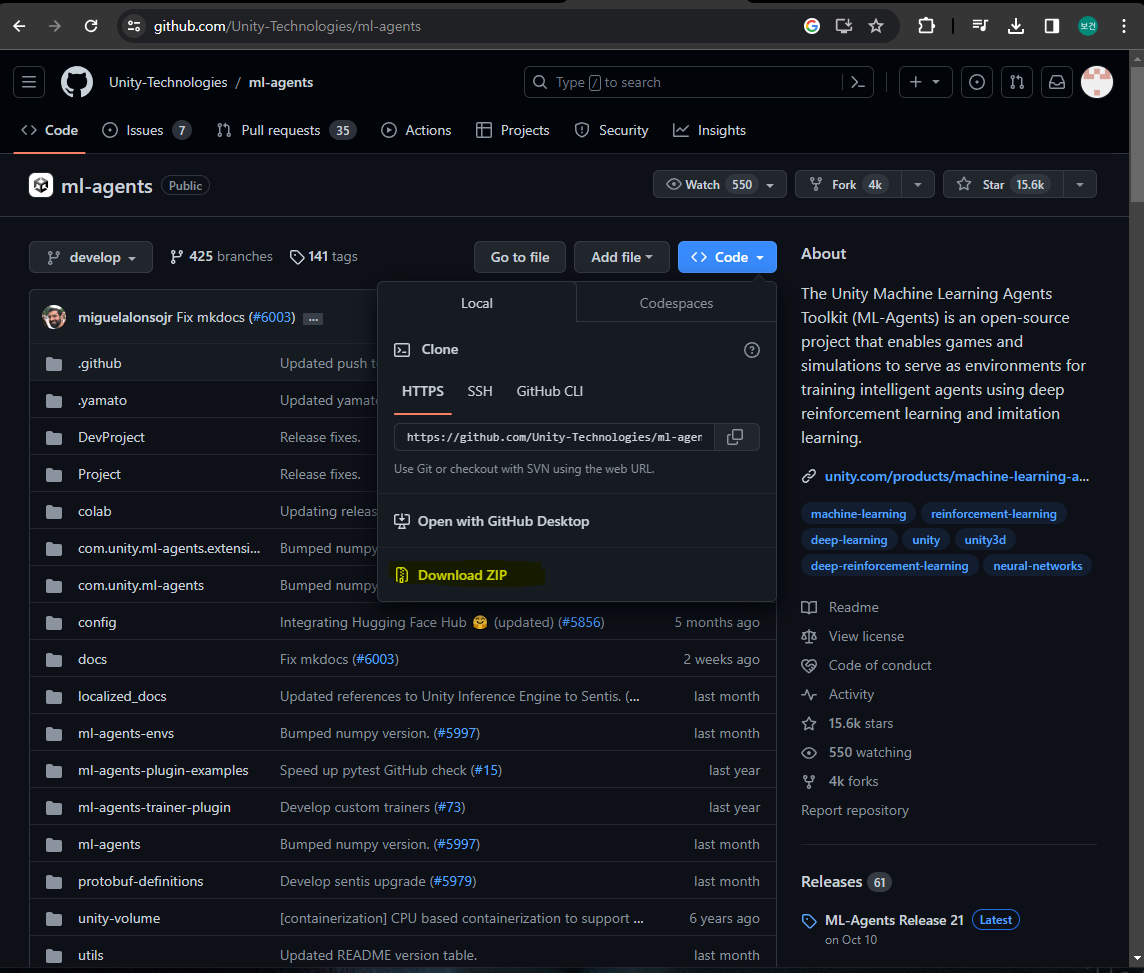
Task: Open the Pull requests tab
Action: pyautogui.click(x=286, y=131)
